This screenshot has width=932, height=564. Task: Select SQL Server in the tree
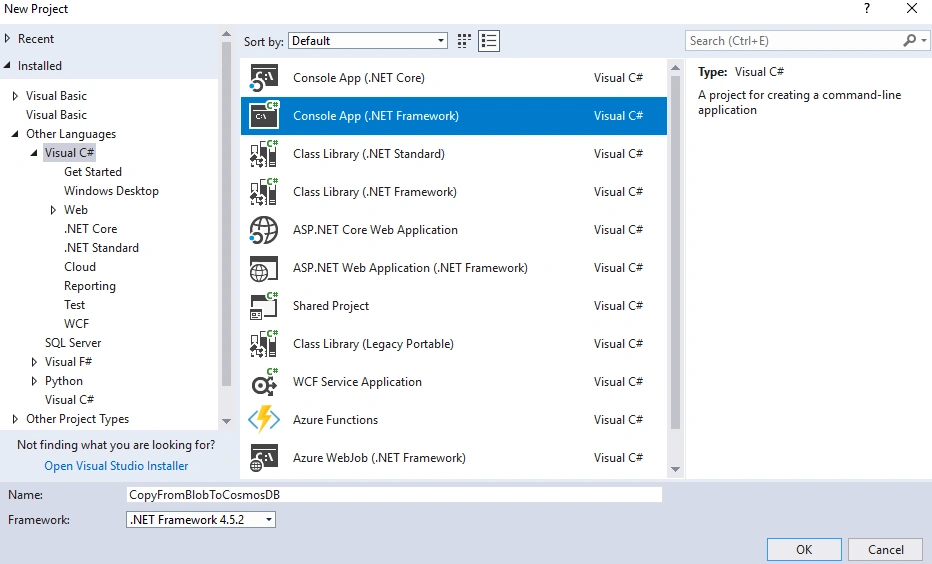73,343
